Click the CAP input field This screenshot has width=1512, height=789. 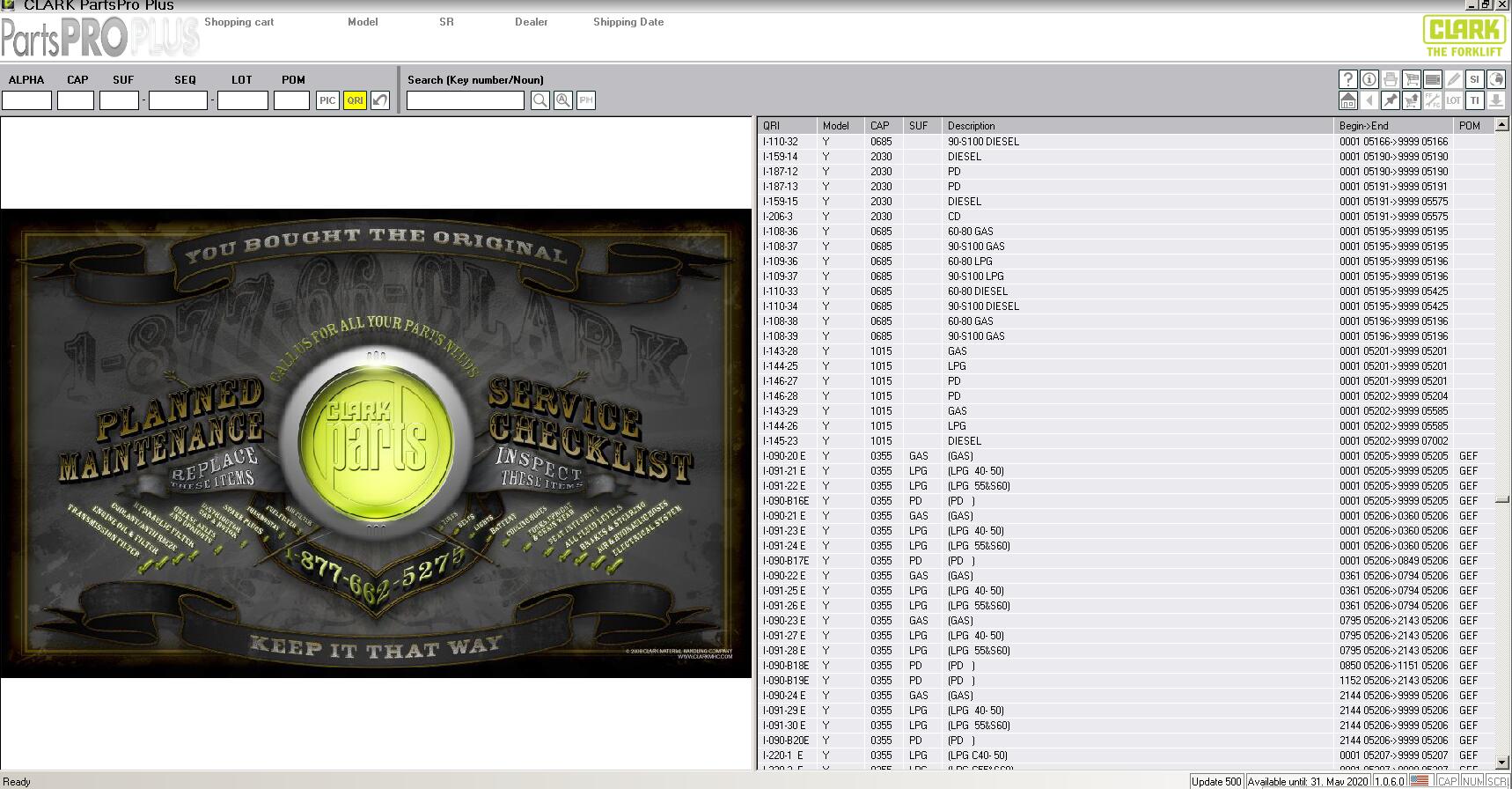pyautogui.click(x=76, y=100)
